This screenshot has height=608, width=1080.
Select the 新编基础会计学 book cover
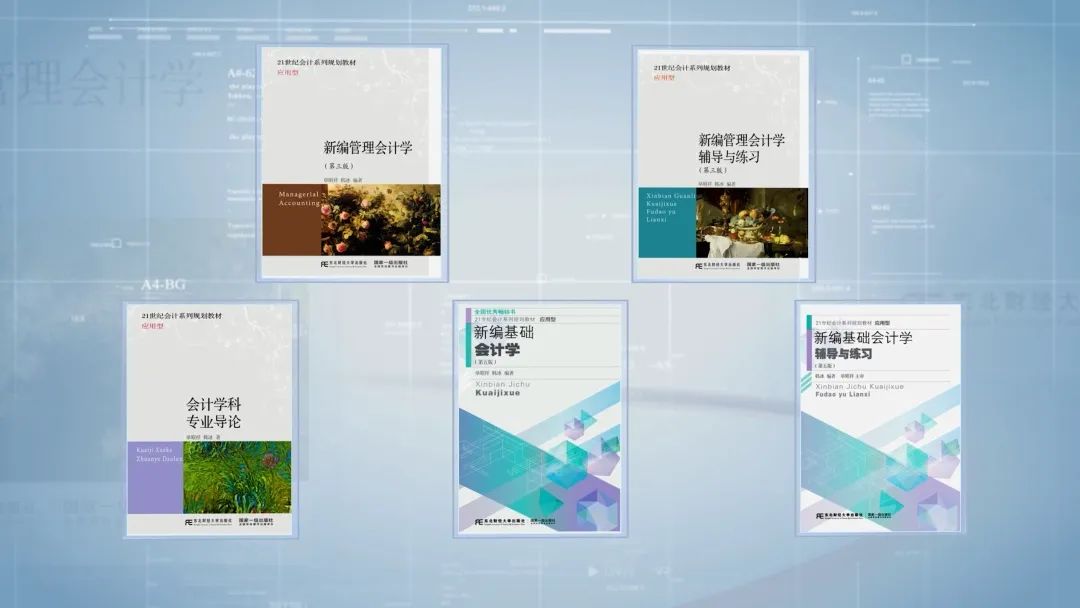pyautogui.click(x=540, y=419)
